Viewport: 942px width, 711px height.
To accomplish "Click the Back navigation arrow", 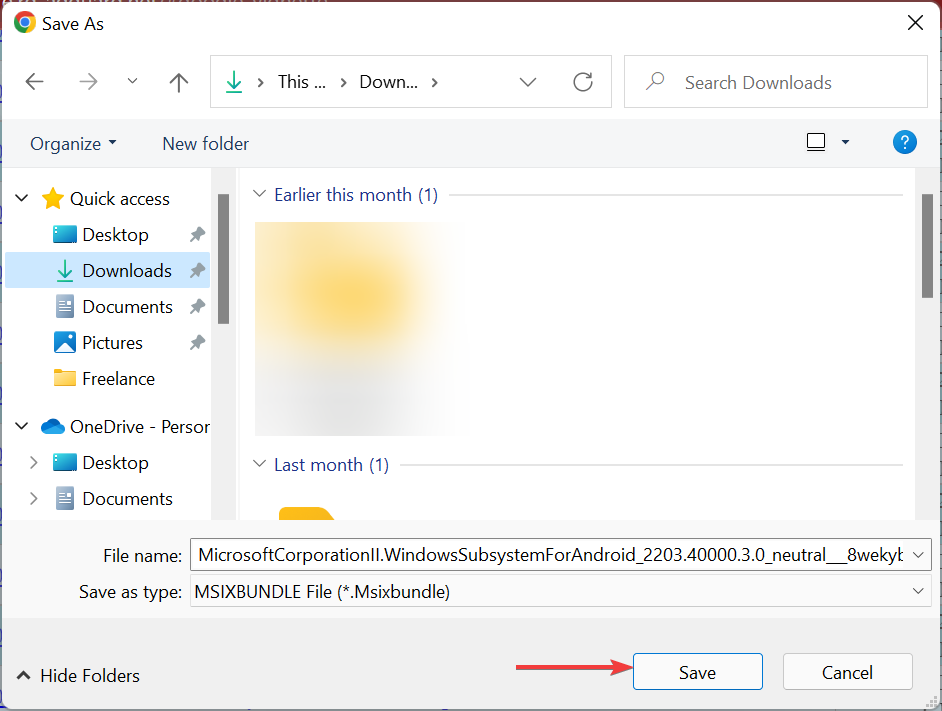I will point(34,82).
